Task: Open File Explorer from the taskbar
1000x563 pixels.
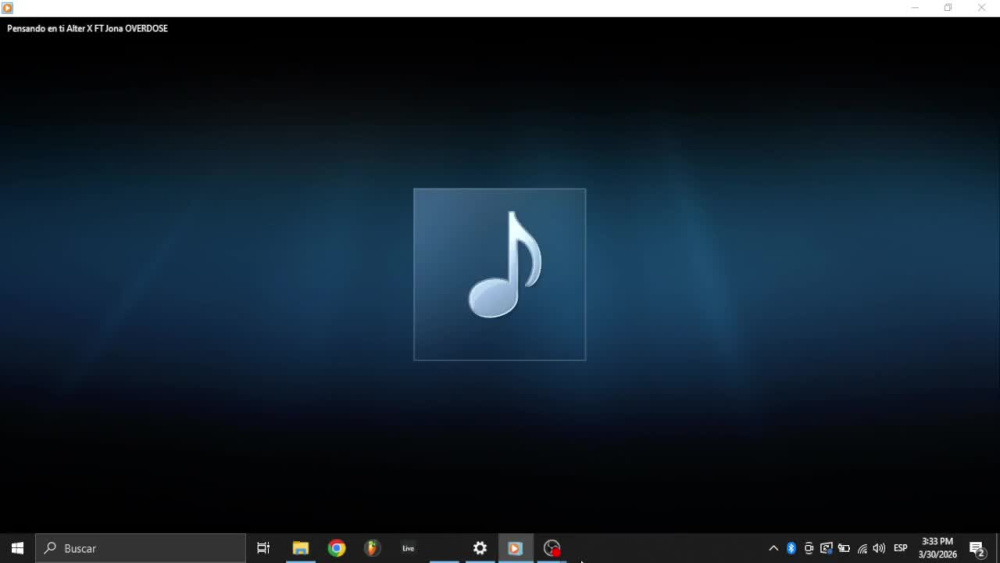Action: coord(300,548)
